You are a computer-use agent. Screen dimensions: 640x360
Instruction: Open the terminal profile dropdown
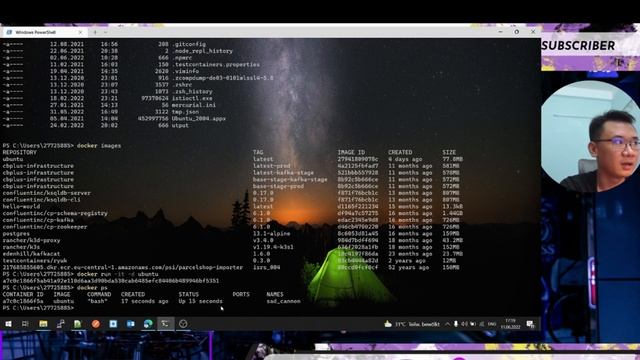coord(106,32)
